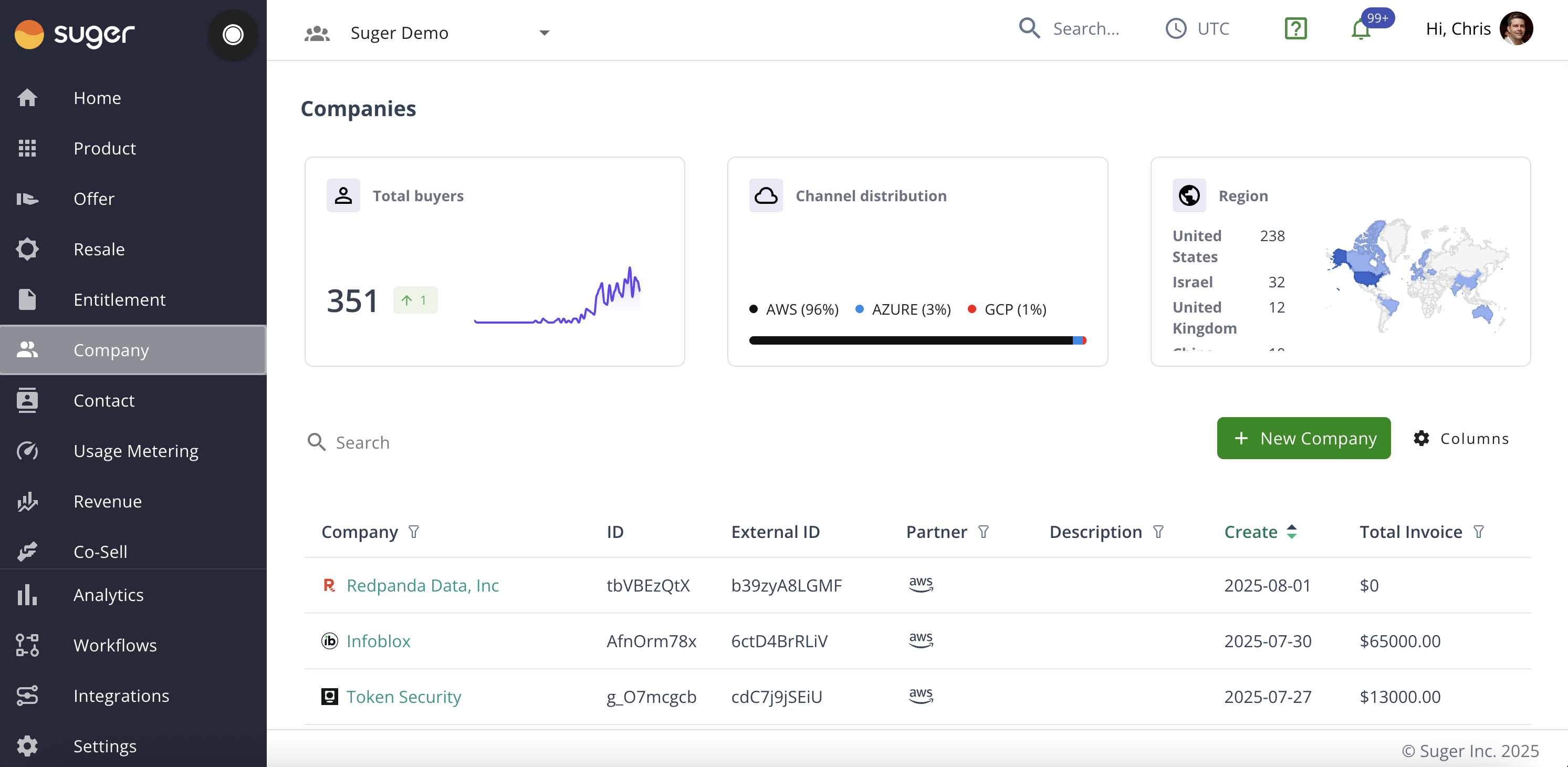The height and width of the screenshot is (767, 1568).
Task: Click the Usage Metering gauge icon
Action: pyautogui.click(x=27, y=451)
